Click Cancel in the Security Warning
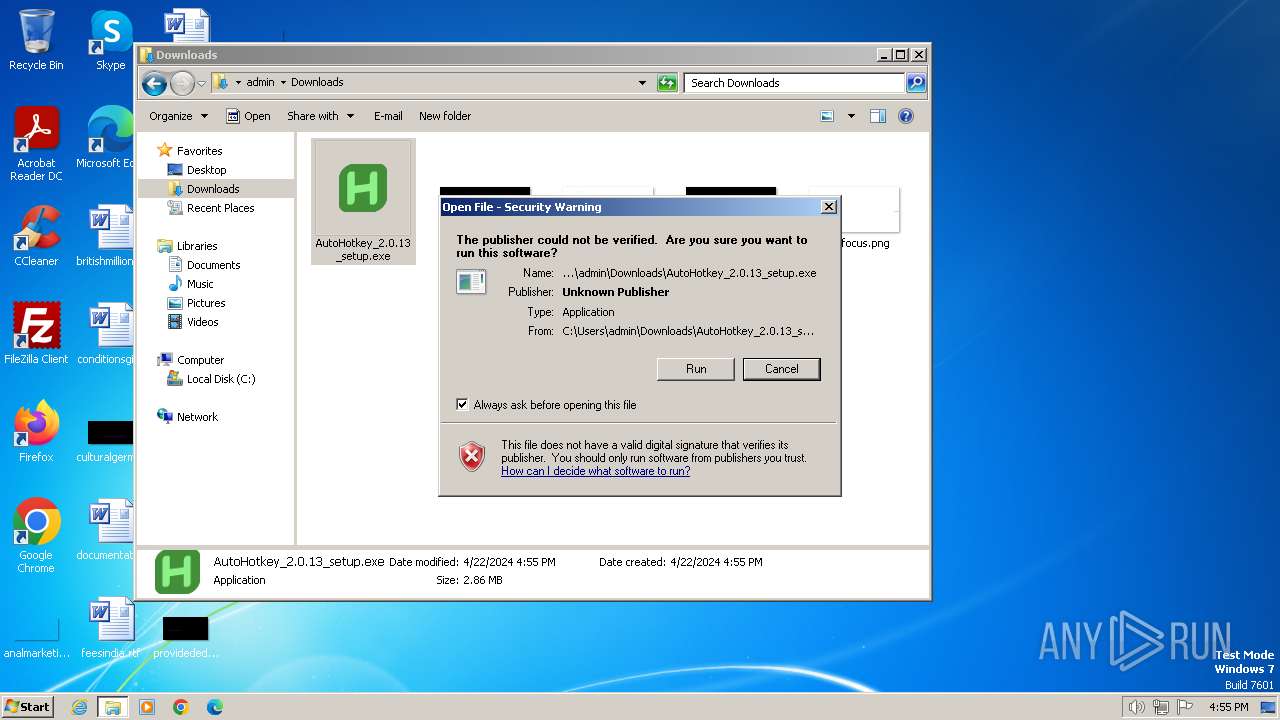The width and height of the screenshot is (1280, 720). 782,369
